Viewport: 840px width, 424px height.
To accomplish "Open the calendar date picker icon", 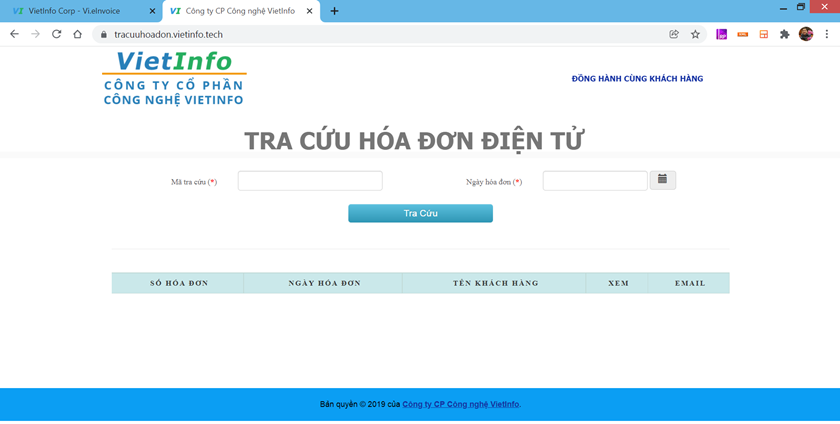I will click(663, 180).
